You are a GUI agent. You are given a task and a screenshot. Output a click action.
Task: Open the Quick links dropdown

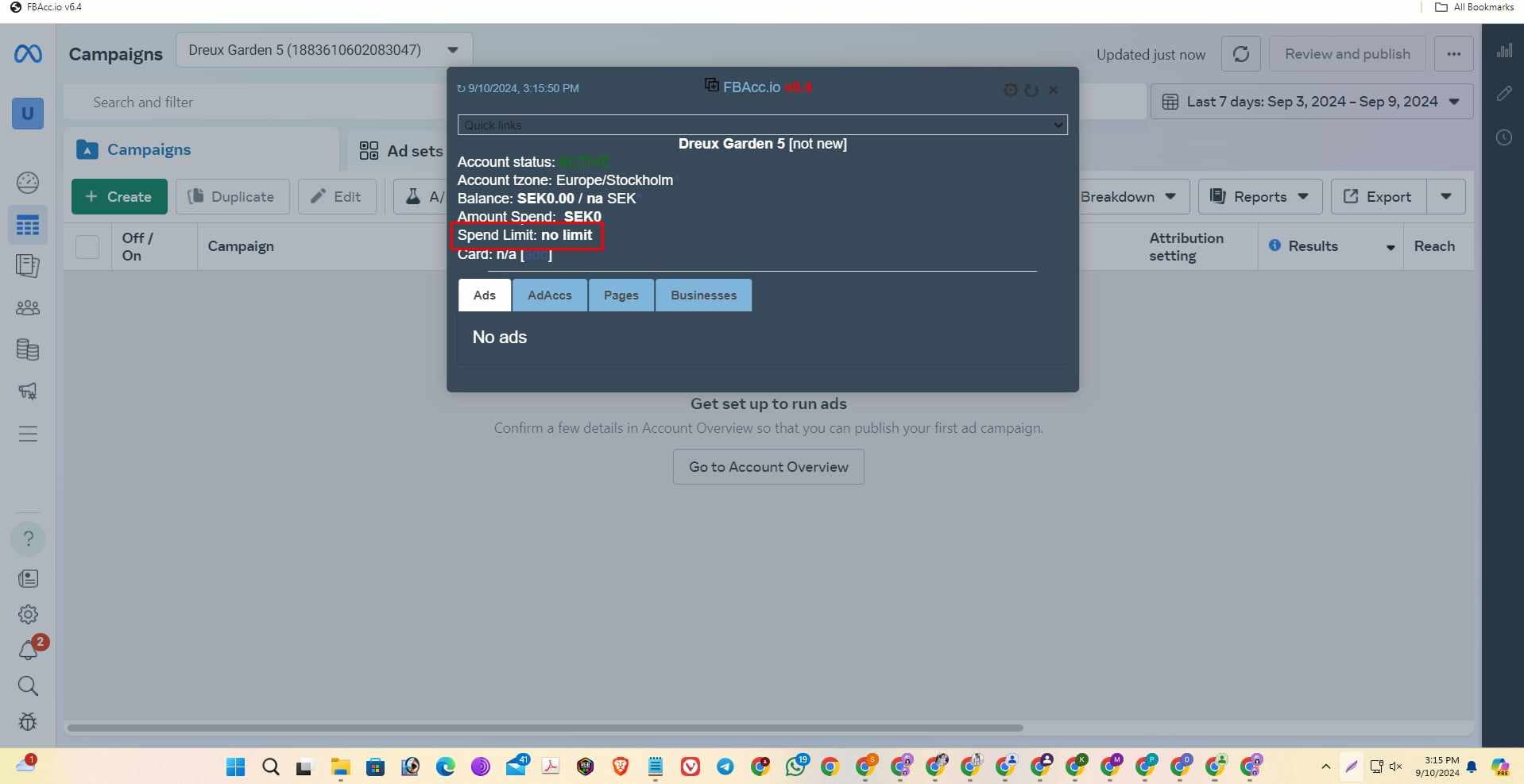click(x=763, y=125)
